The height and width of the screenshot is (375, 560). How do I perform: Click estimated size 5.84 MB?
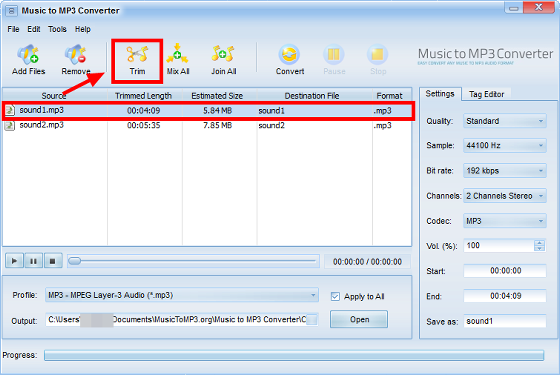pos(218,111)
